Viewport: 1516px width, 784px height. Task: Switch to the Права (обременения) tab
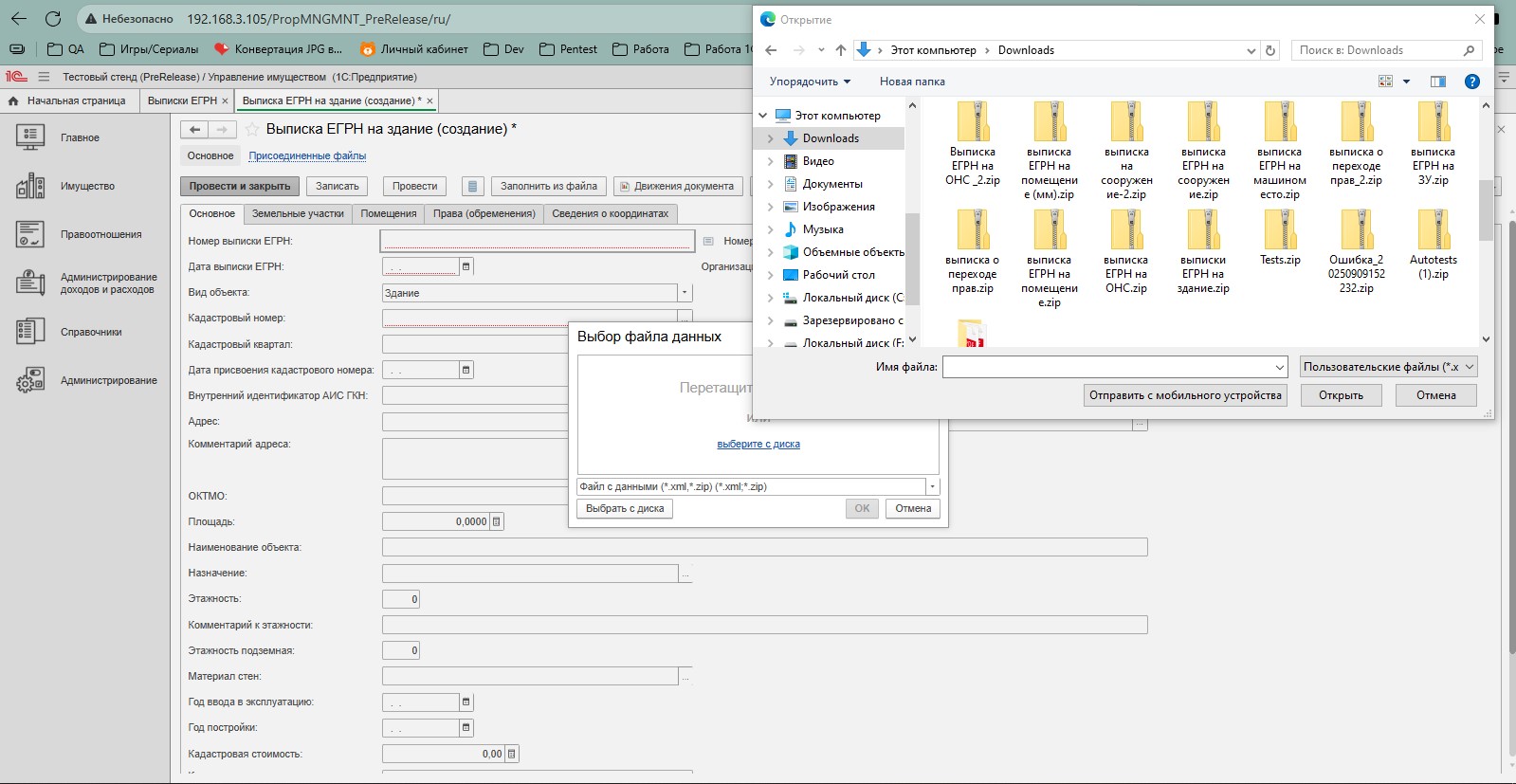484,214
